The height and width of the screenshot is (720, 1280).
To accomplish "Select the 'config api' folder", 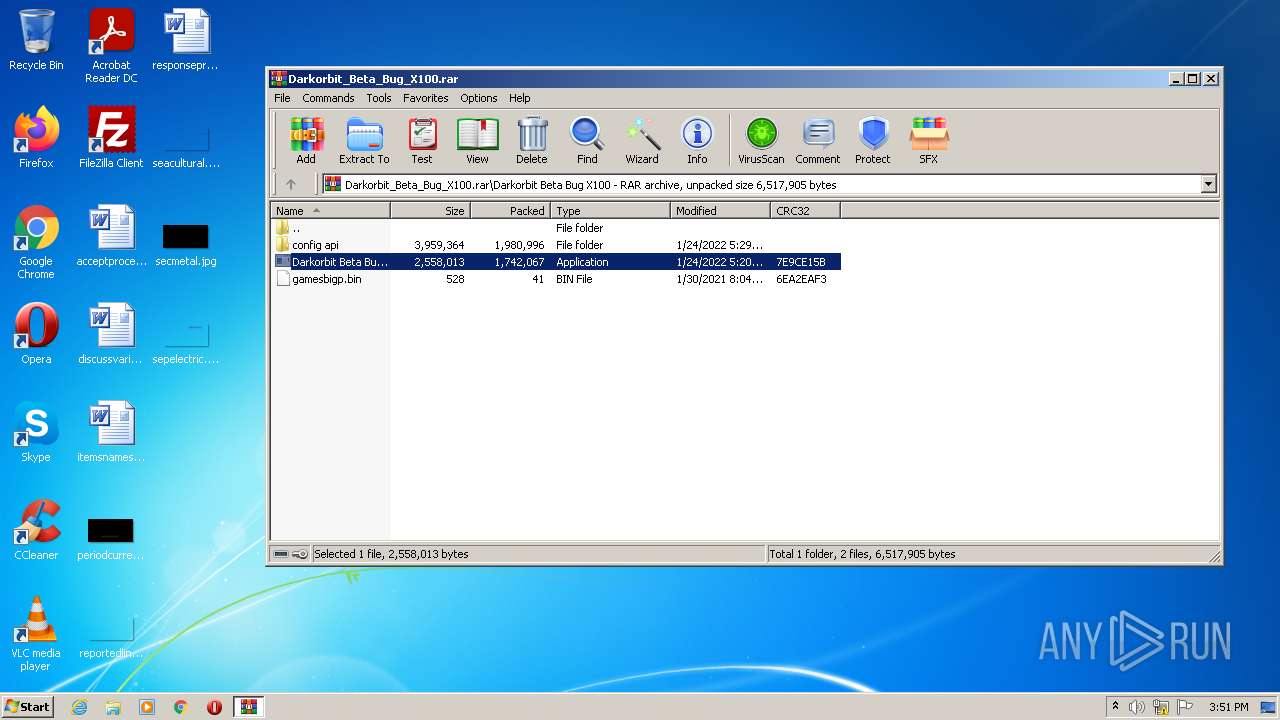I will (x=555, y=245).
